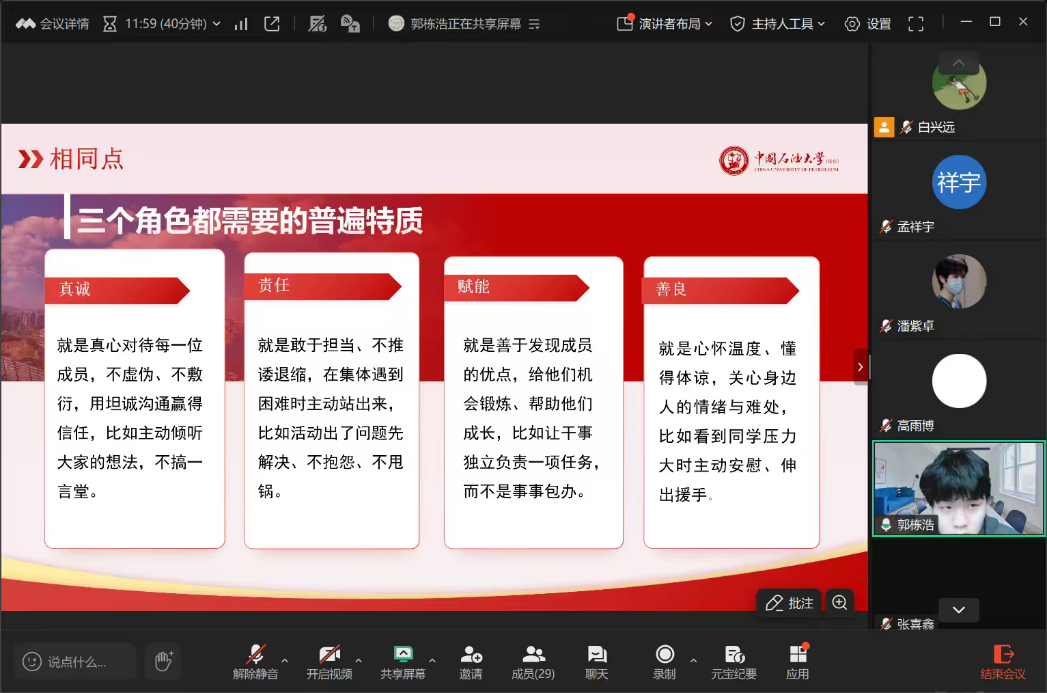Open the 成员(29) members list

pyautogui.click(x=533, y=661)
